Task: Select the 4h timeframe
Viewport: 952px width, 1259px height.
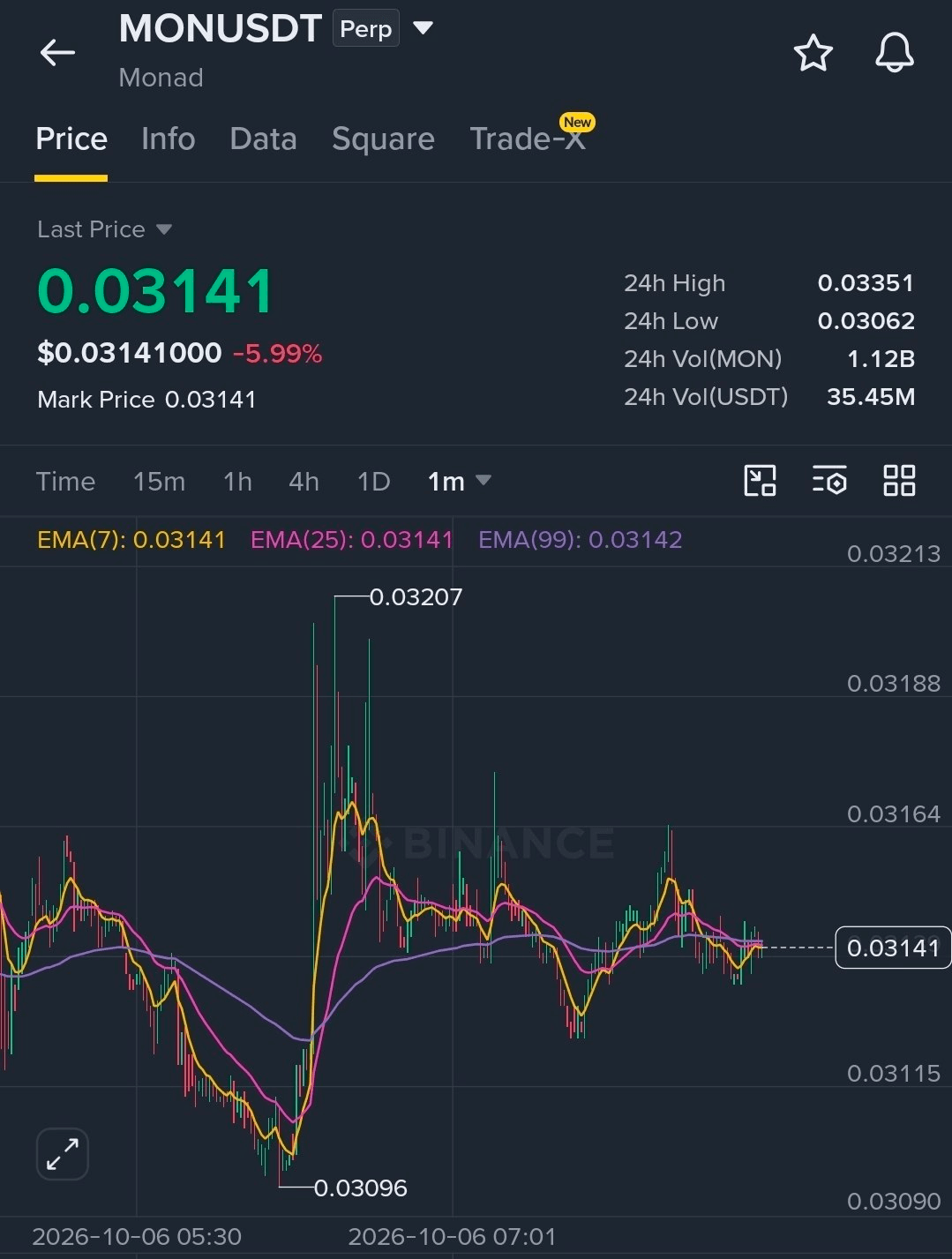Action: 304,482
